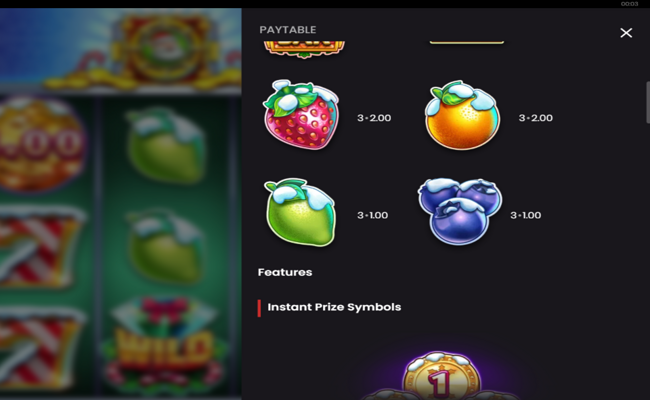Click the blurred top lime on reel
Image resolution: width=650 pixels, height=400 pixels.
click(166, 145)
